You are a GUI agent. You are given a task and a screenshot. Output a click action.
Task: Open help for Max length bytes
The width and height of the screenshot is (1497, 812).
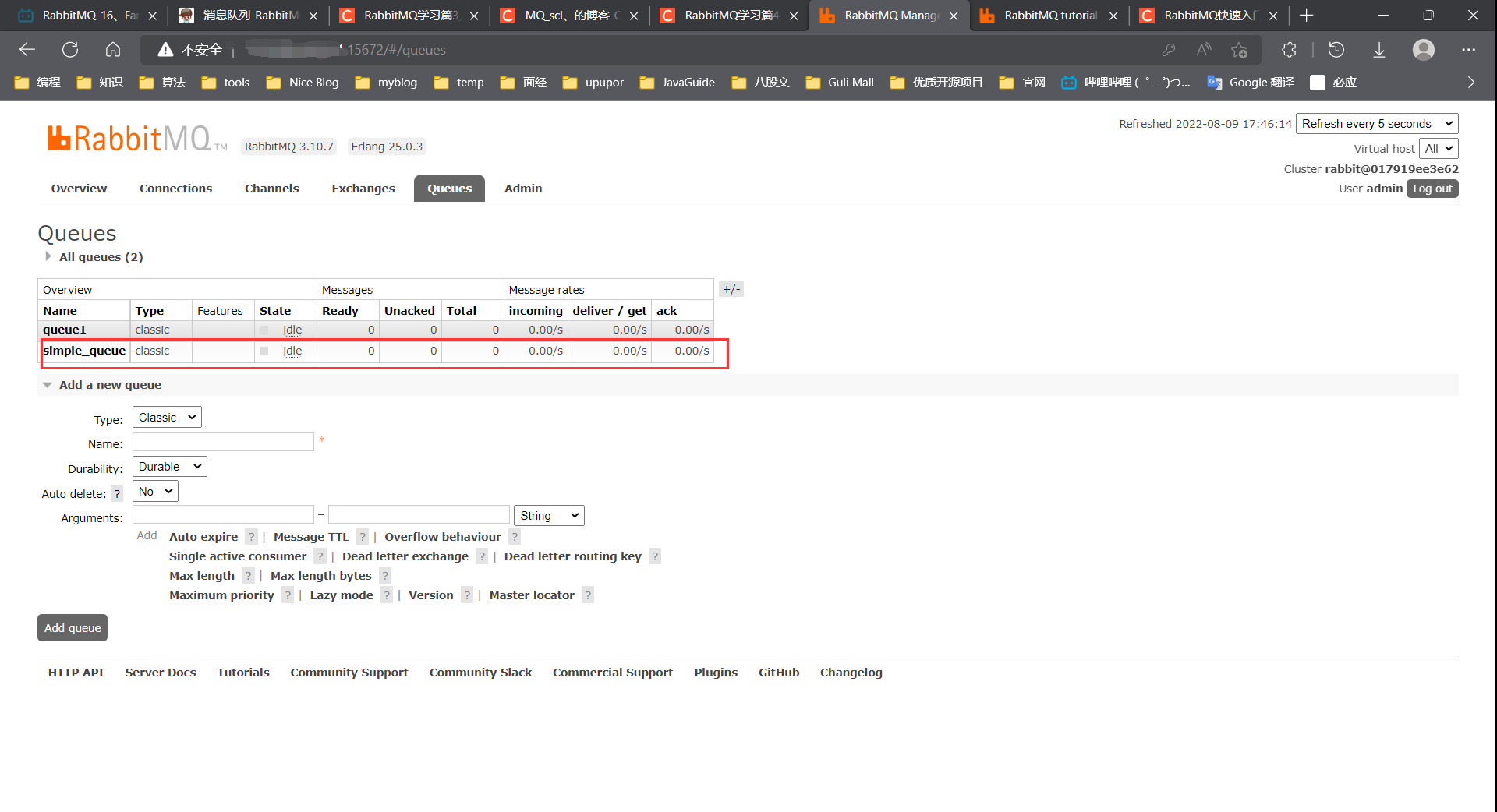pos(385,576)
